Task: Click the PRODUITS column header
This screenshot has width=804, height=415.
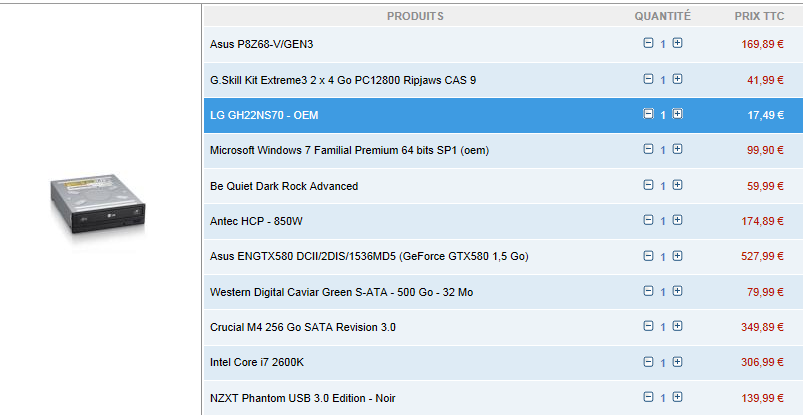Action: point(415,16)
